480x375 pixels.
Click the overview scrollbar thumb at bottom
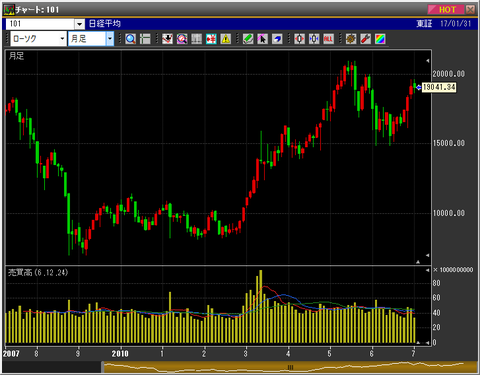click(x=290, y=367)
